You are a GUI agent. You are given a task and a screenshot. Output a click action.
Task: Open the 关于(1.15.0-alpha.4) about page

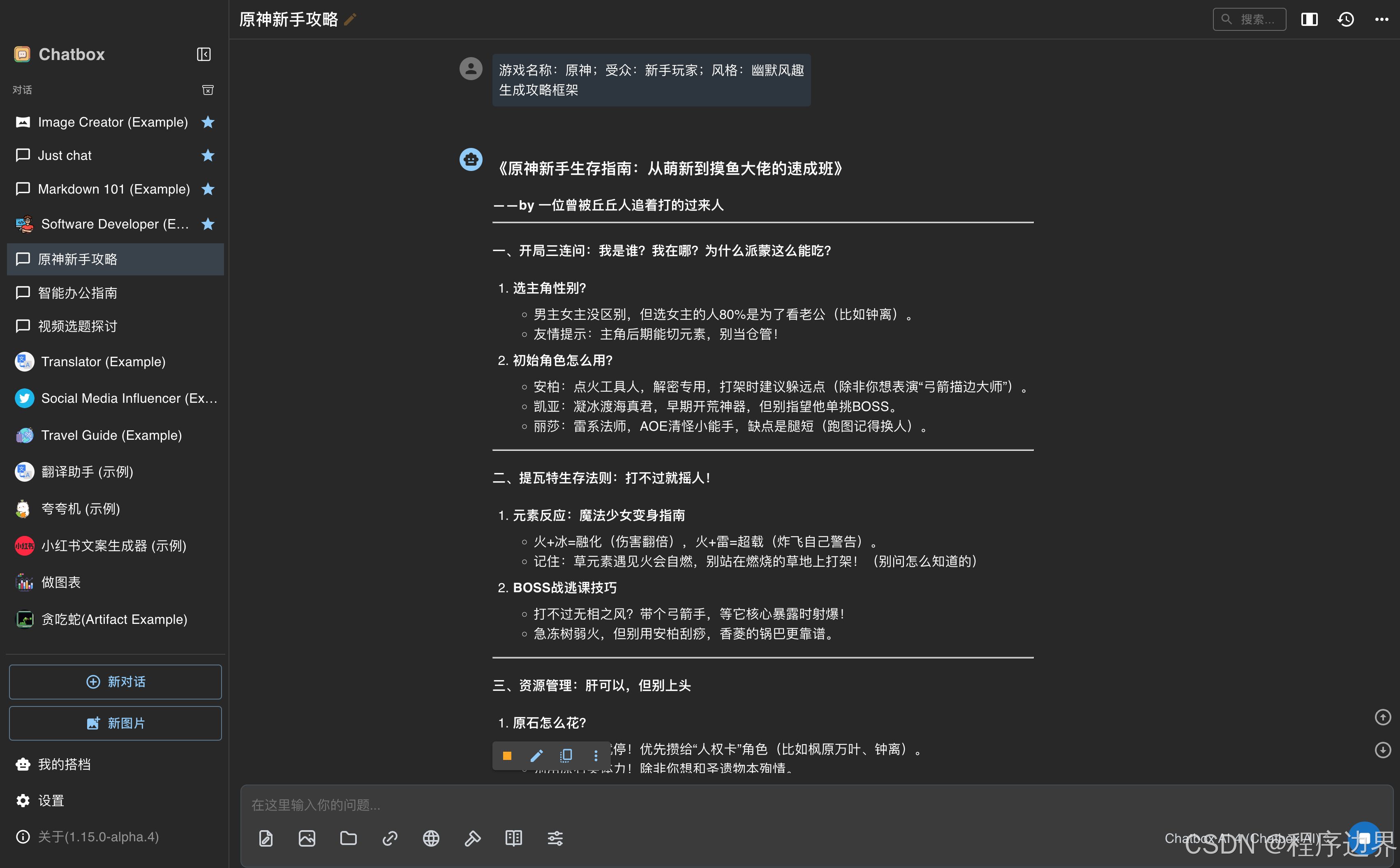pyautogui.click(x=116, y=838)
